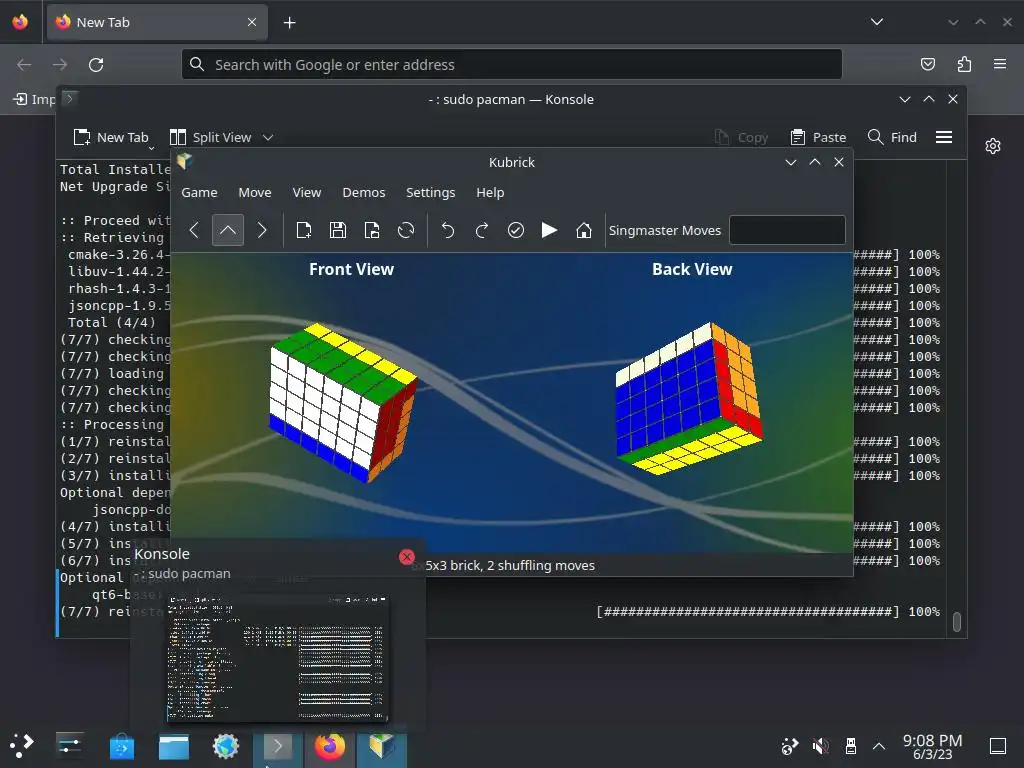This screenshot has height=768, width=1024.
Task: Reload the page in Firefox
Action: [x=96, y=65]
